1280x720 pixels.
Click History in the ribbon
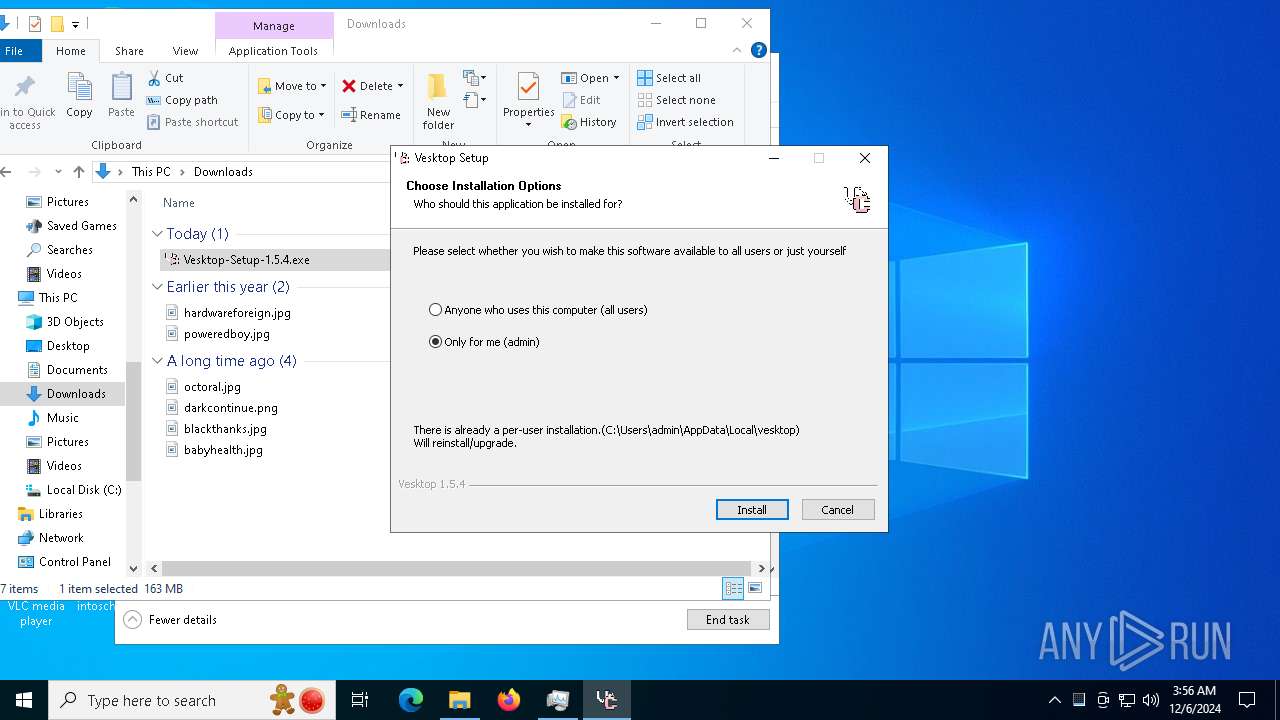coord(589,122)
